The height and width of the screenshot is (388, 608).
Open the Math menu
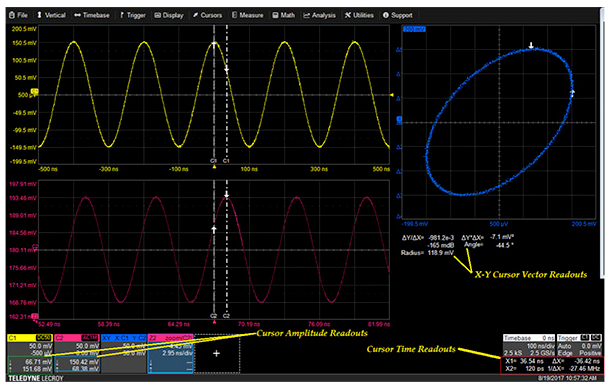click(283, 15)
